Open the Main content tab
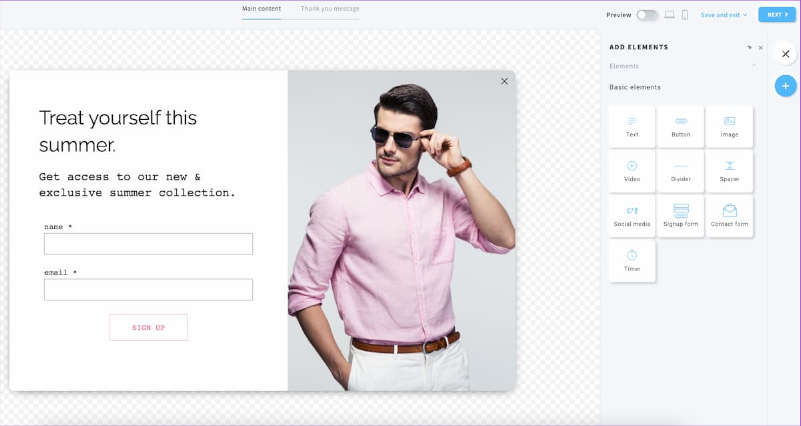 pos(262,9)
